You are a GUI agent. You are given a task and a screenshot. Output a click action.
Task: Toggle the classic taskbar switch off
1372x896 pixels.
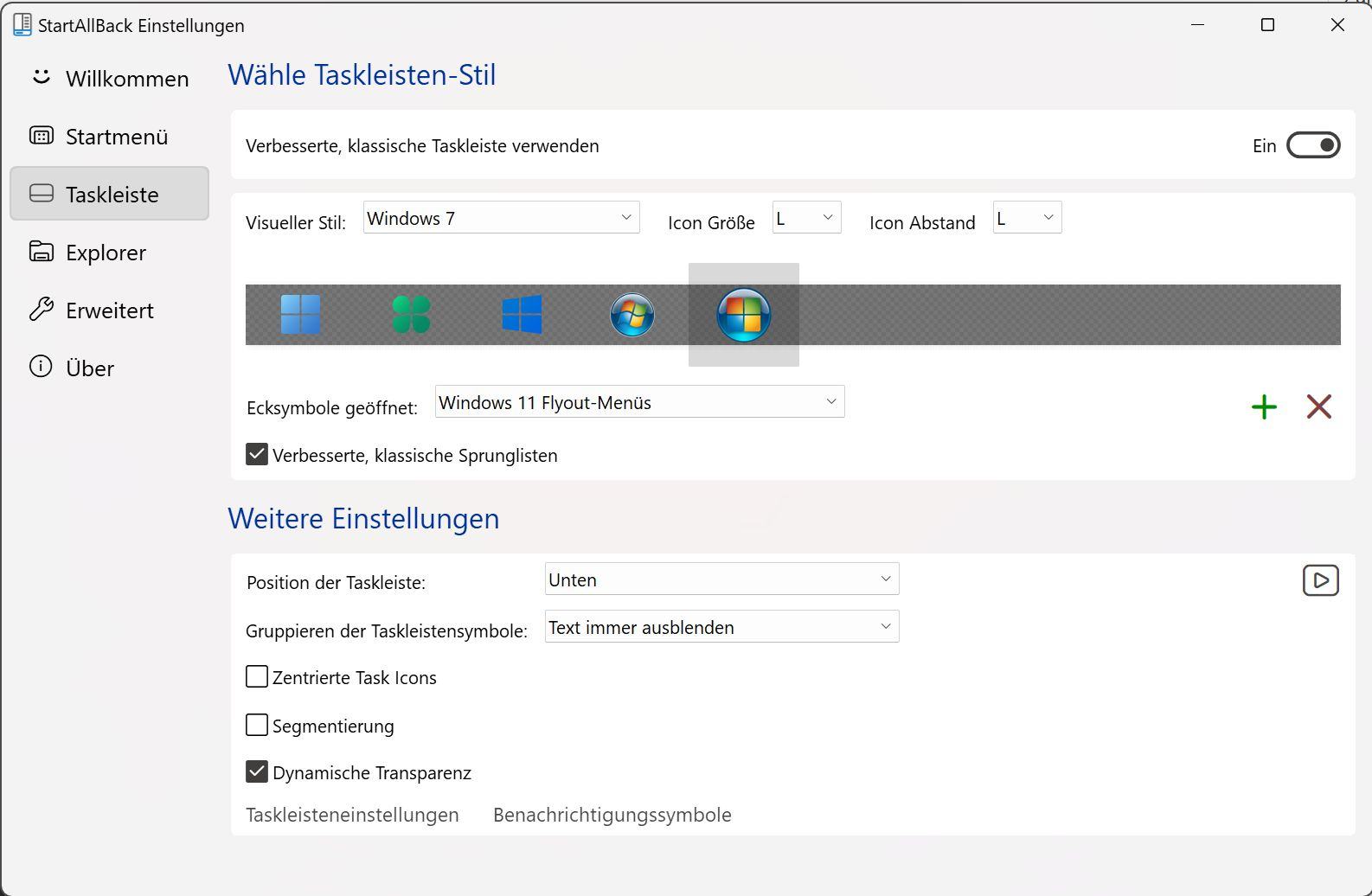1313,145
